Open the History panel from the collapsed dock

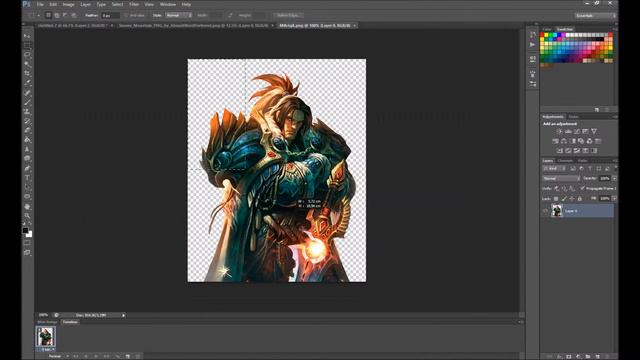click(533, 35)
